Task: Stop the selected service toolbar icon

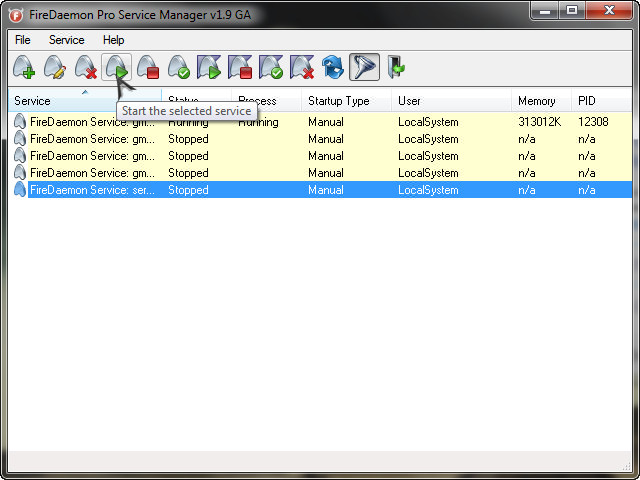Action: tap(148, 68)
